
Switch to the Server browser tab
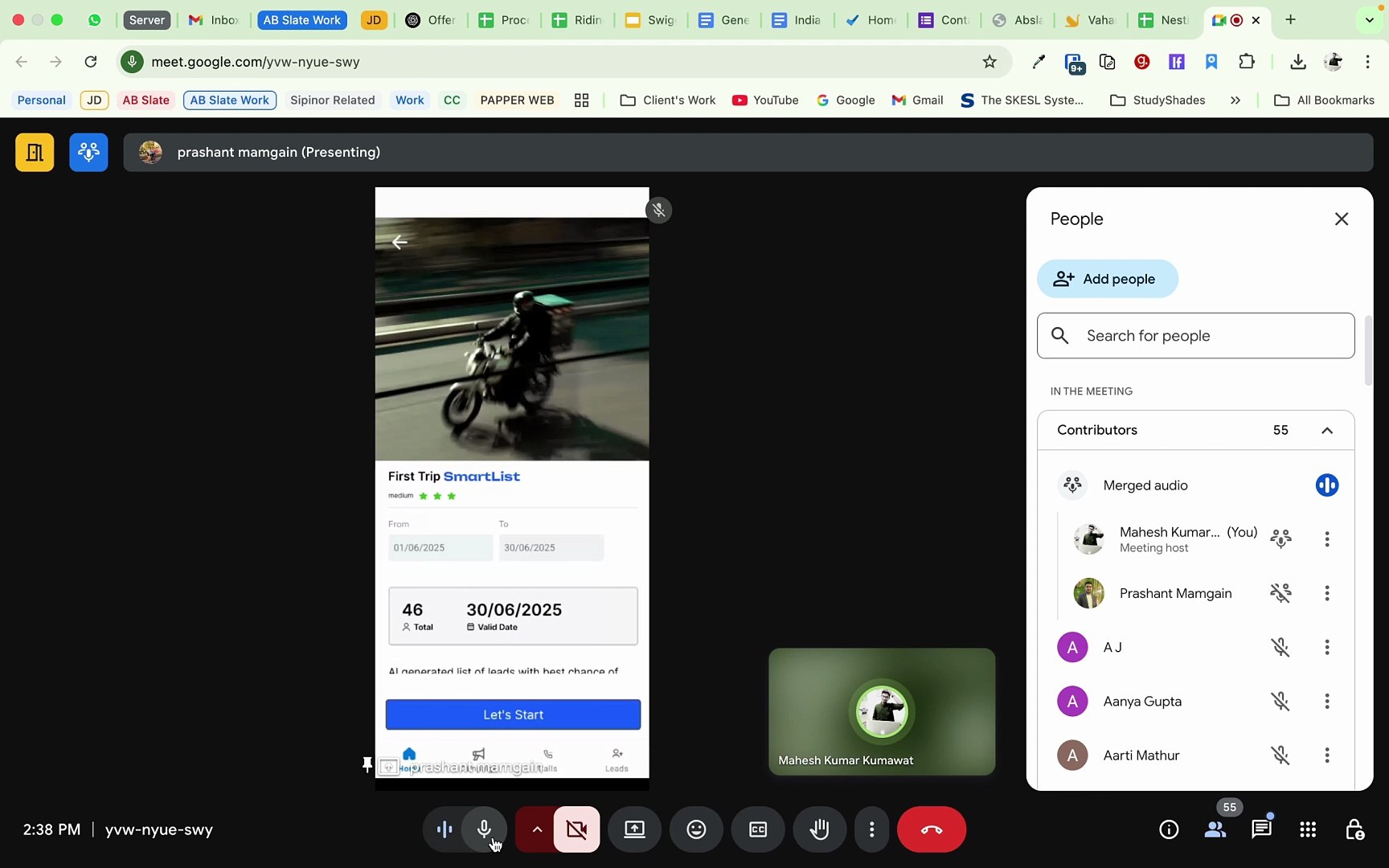tap(146, 20)
